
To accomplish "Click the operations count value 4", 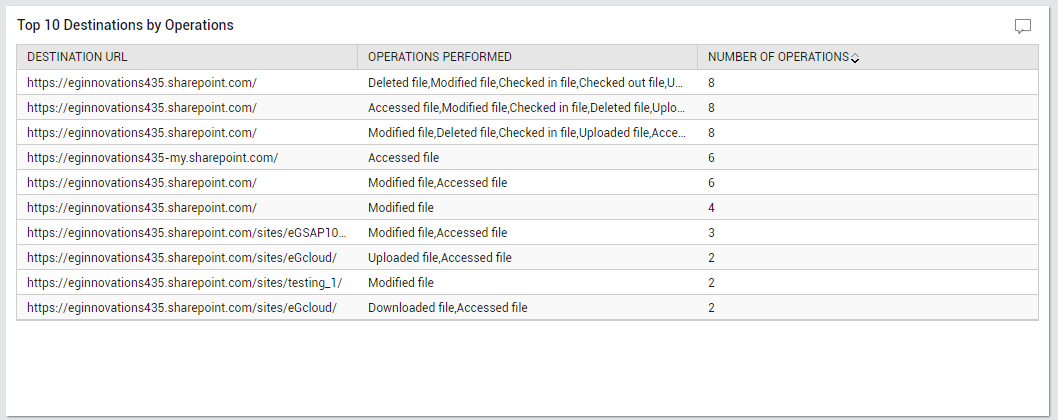I will click(711, 207).
